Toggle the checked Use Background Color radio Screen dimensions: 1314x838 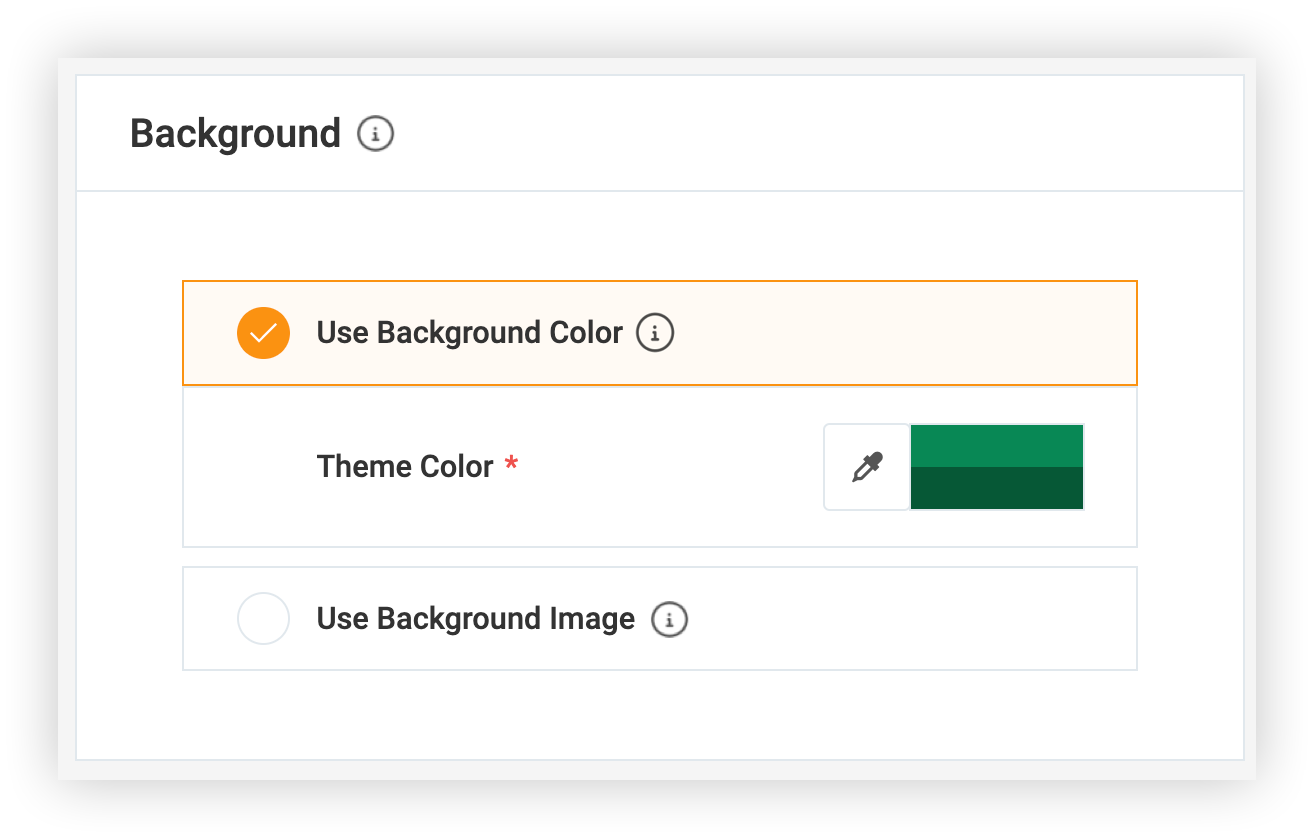[263, 333]
